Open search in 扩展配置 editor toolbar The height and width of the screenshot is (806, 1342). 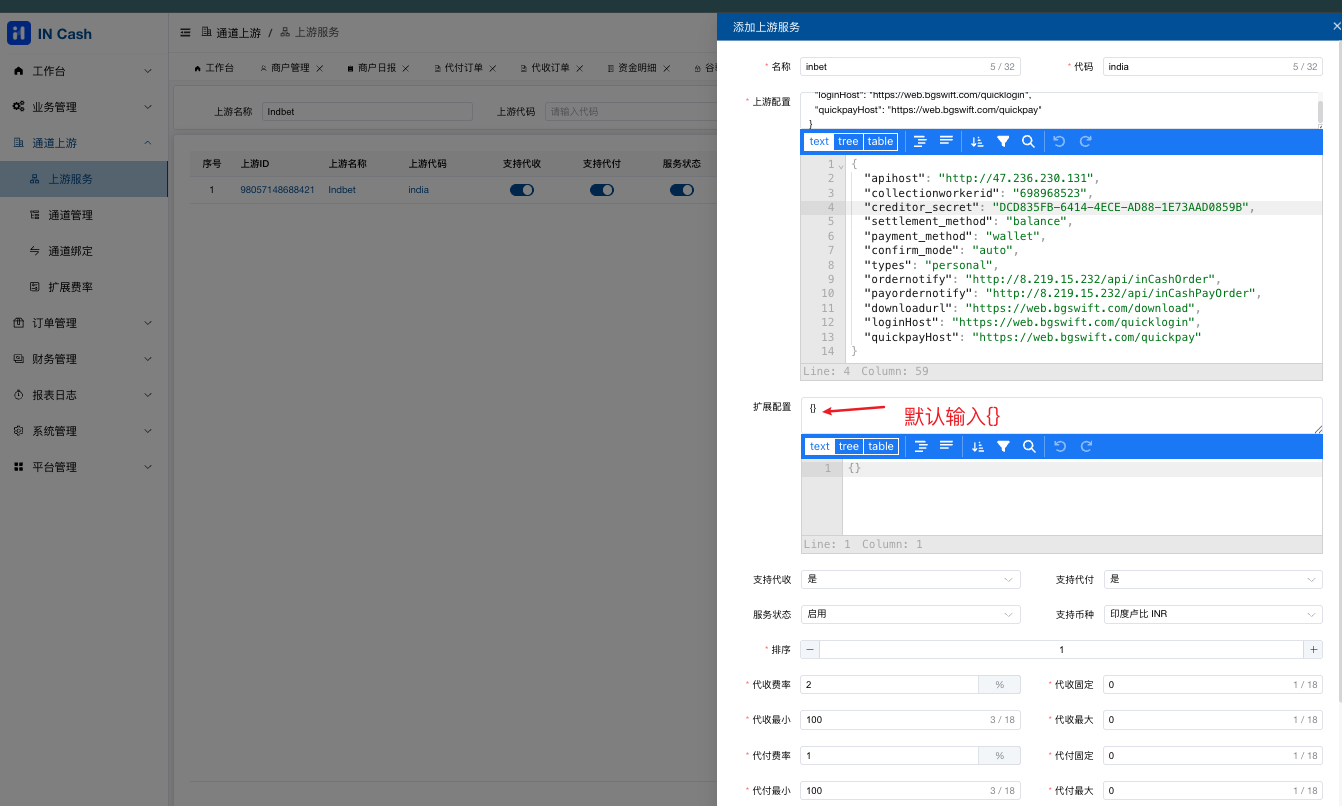[1028, 447]
